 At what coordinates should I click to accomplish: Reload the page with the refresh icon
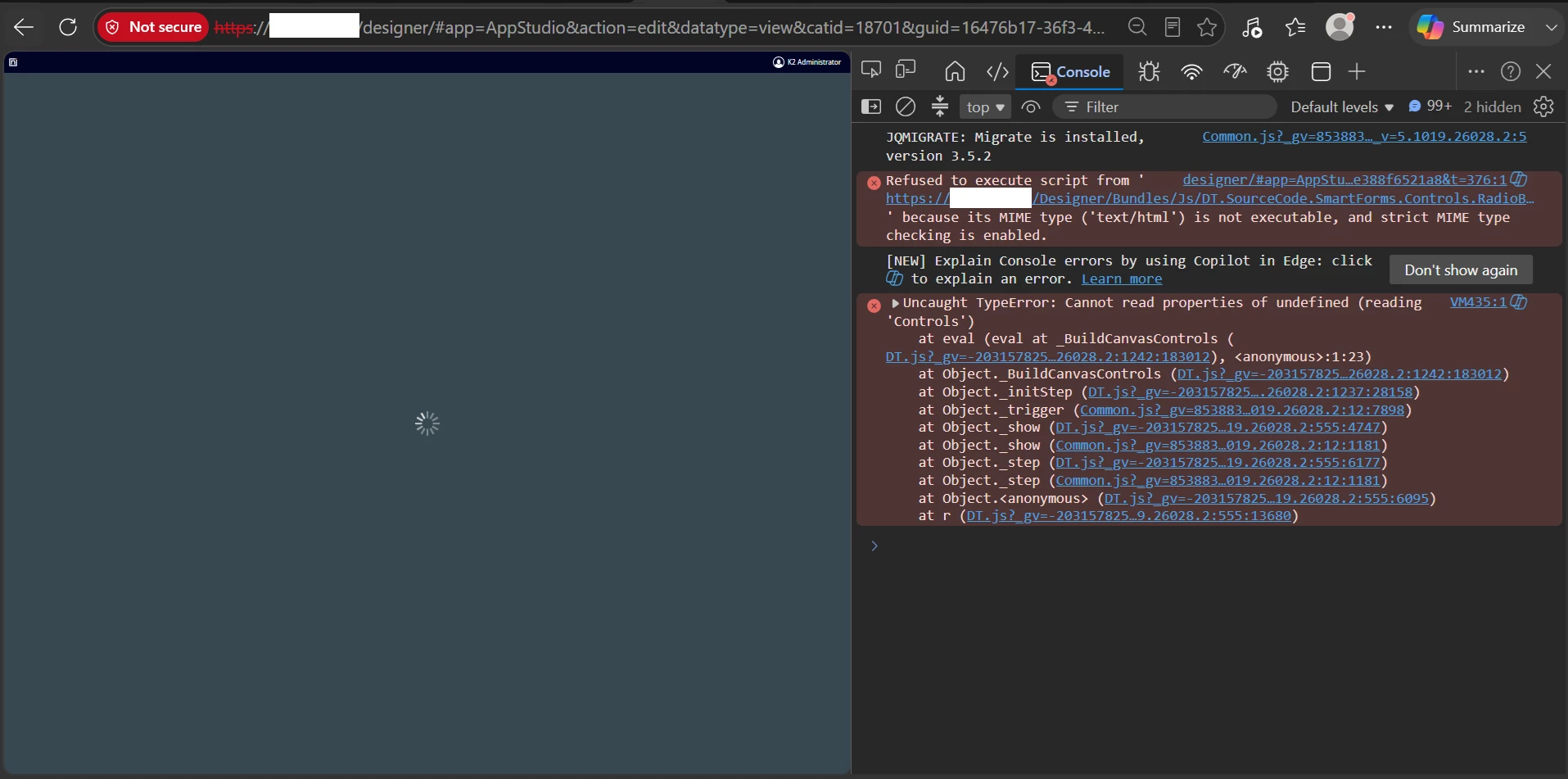point(68,27)
